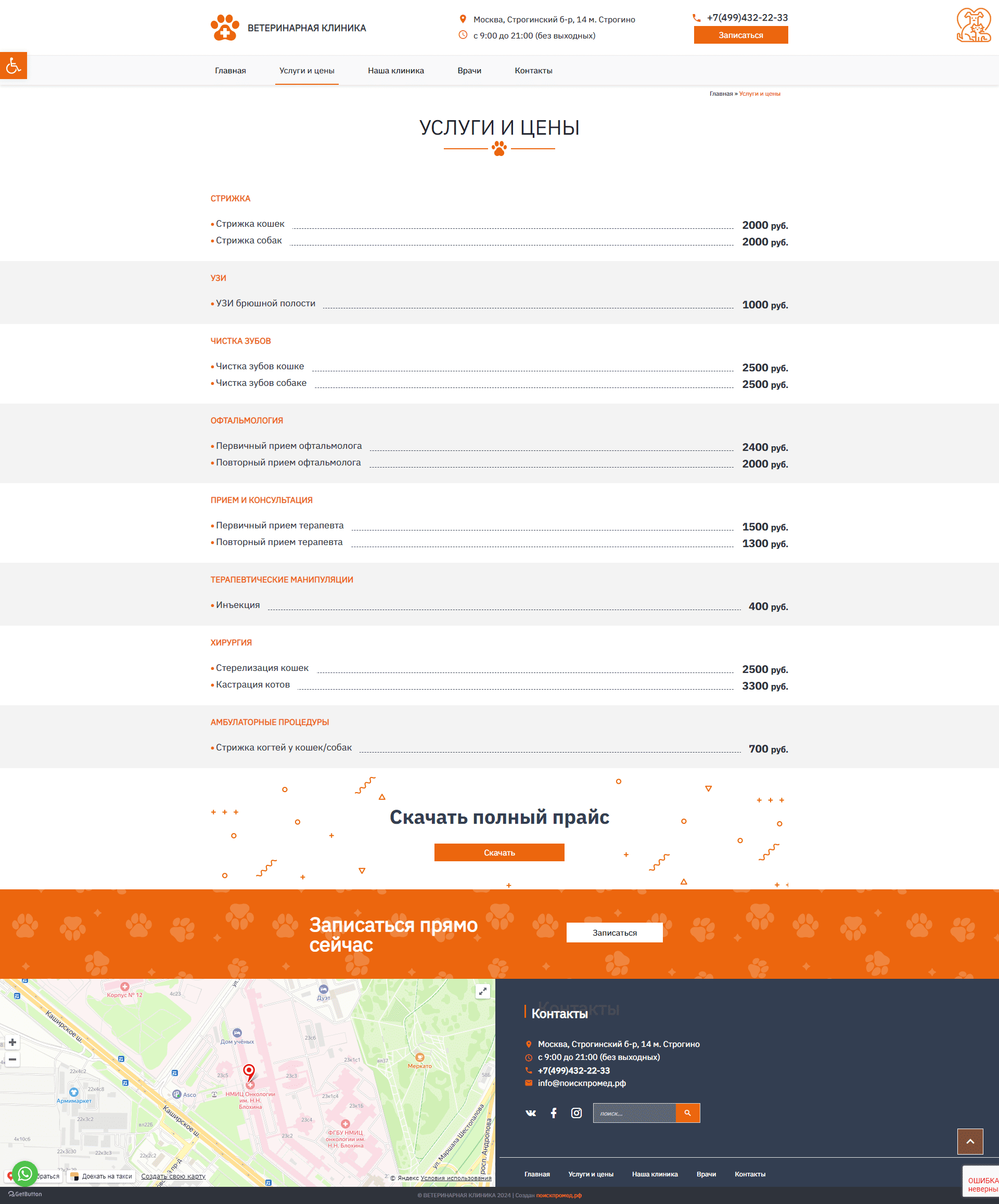
Task: Focus the footer search input field
Action: click(634, 1113)
